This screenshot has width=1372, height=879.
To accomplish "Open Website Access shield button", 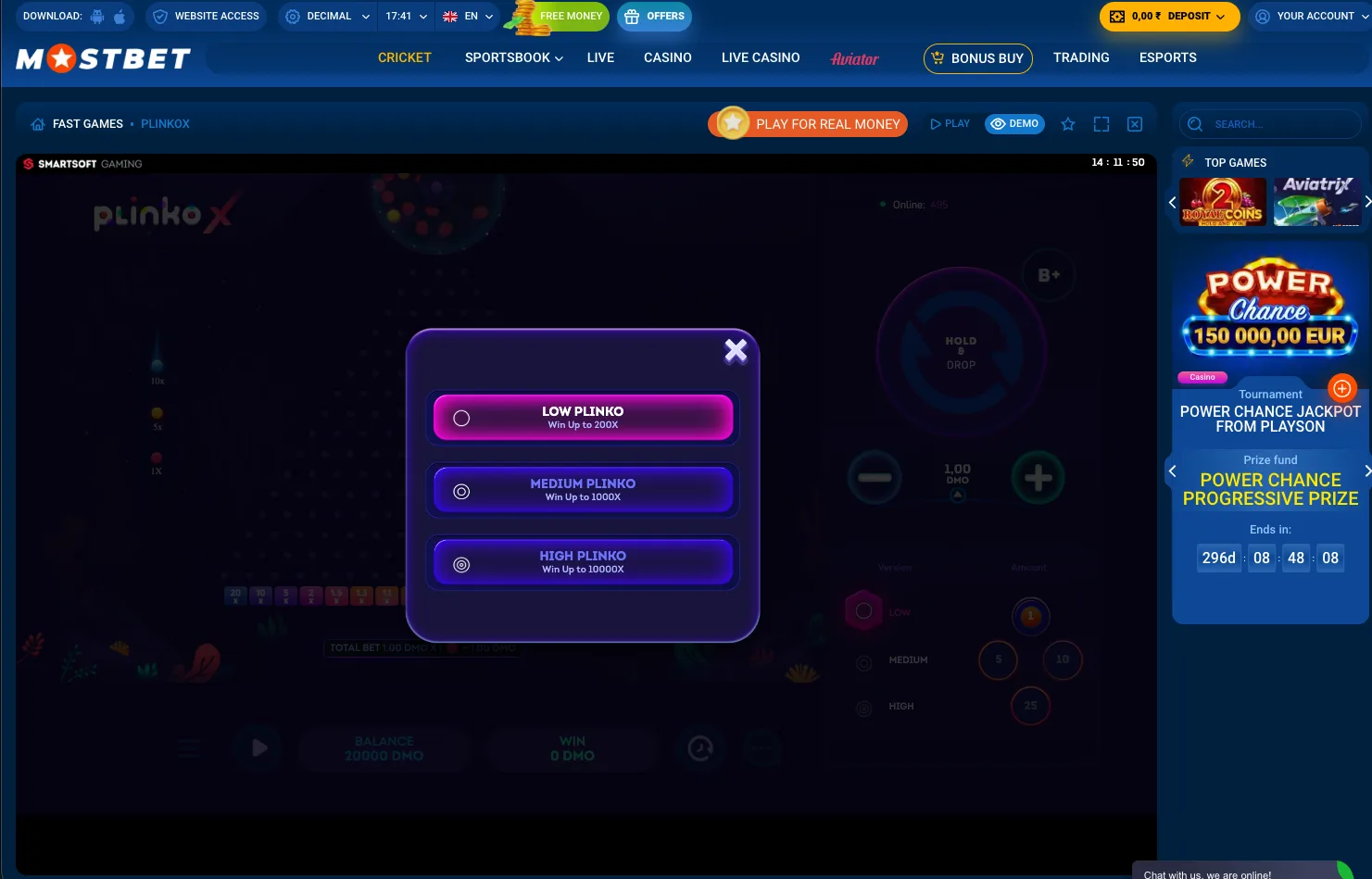I will (x=206, y=17).
